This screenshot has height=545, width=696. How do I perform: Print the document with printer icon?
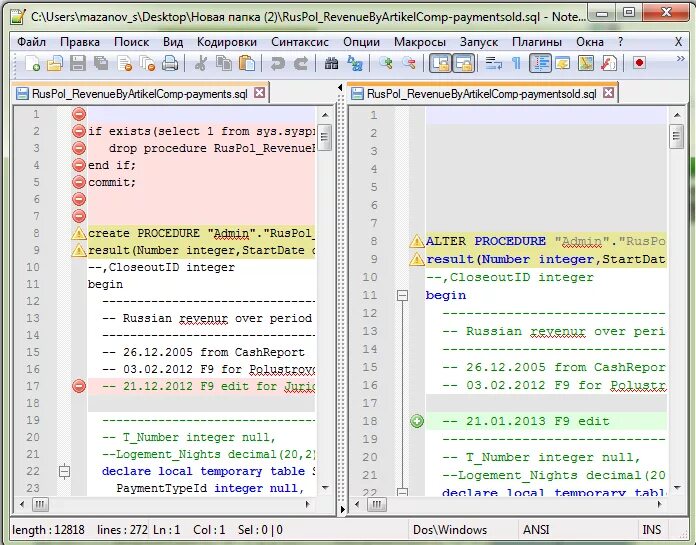tap(170, 63)
